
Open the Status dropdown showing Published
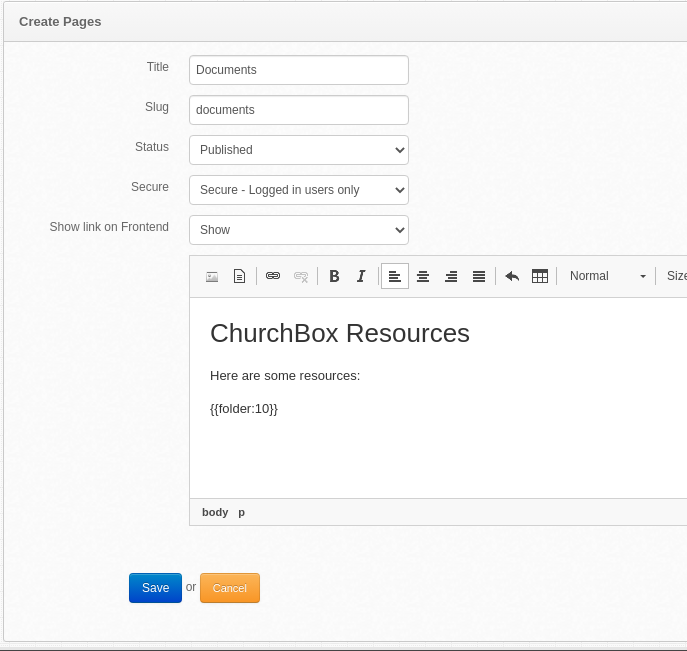pos(299,150)
